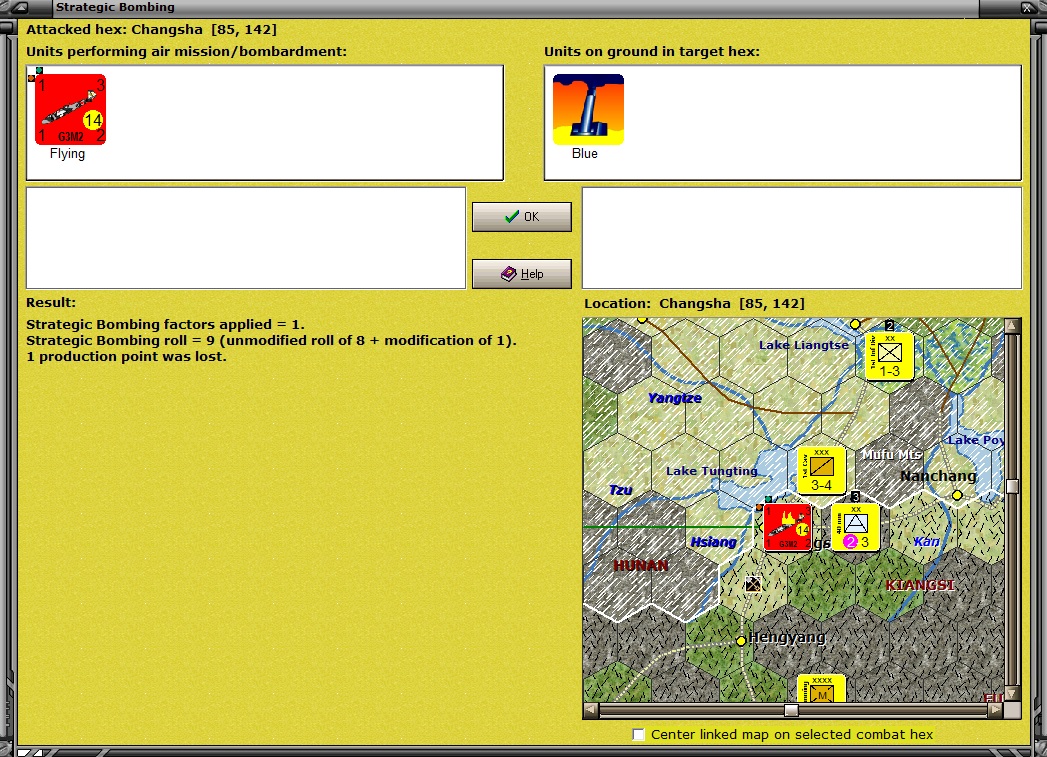Click the window system icon at title bar left

click(19, 7)
